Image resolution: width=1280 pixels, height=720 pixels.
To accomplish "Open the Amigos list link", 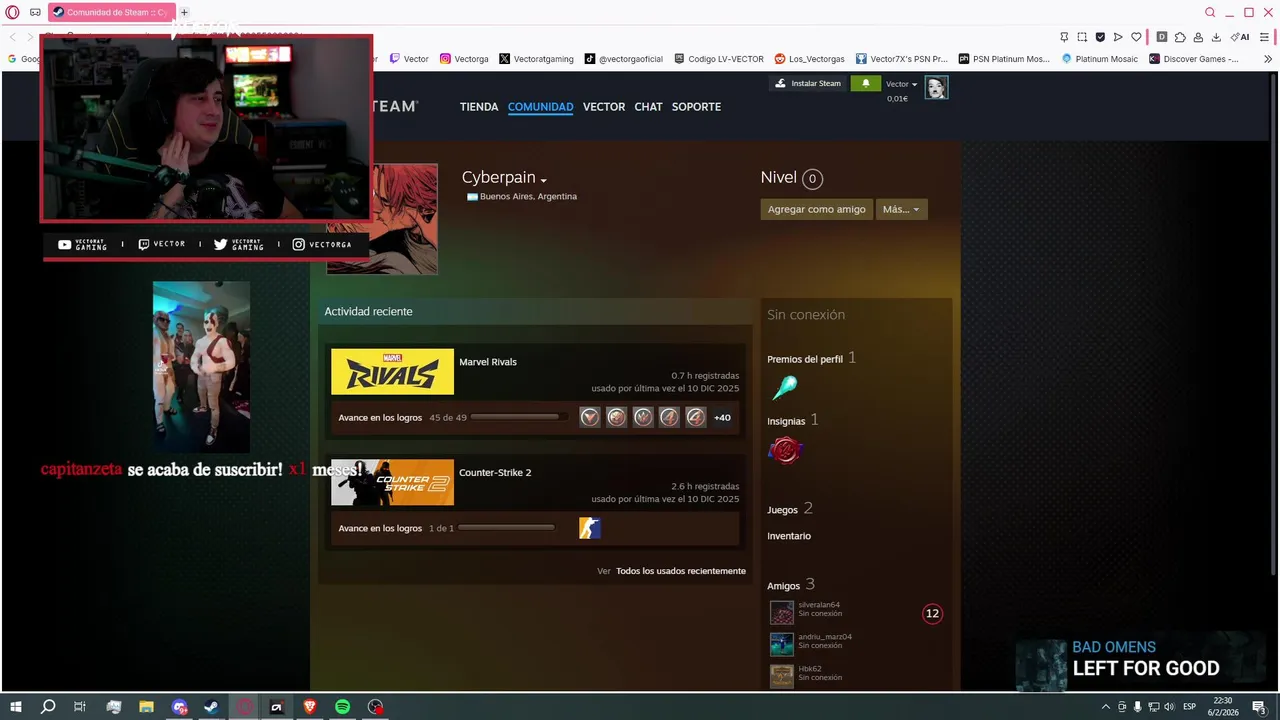I will pyautogui.click(x=784, y=586).
